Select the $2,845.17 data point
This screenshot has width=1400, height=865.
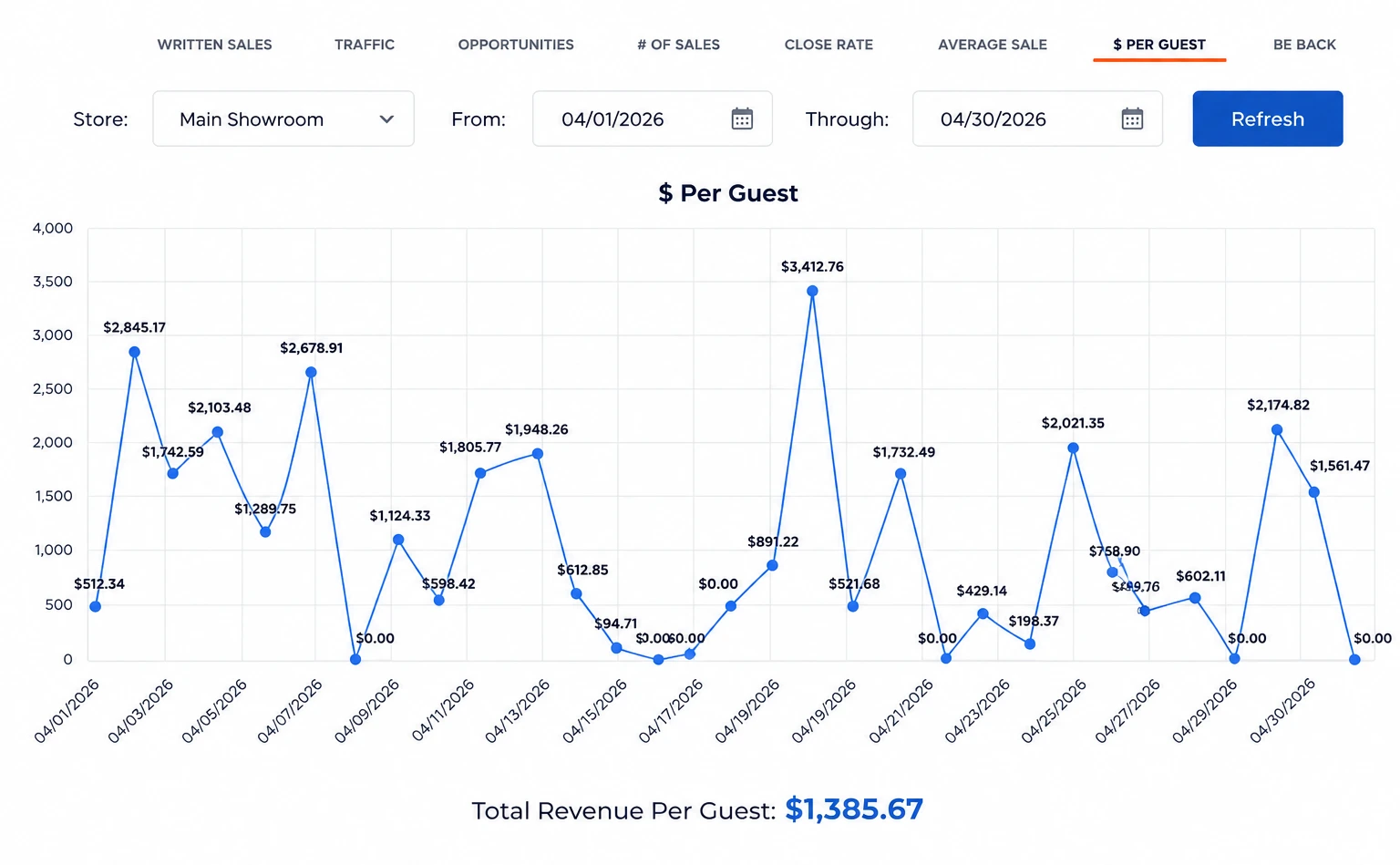pos(135,352)
